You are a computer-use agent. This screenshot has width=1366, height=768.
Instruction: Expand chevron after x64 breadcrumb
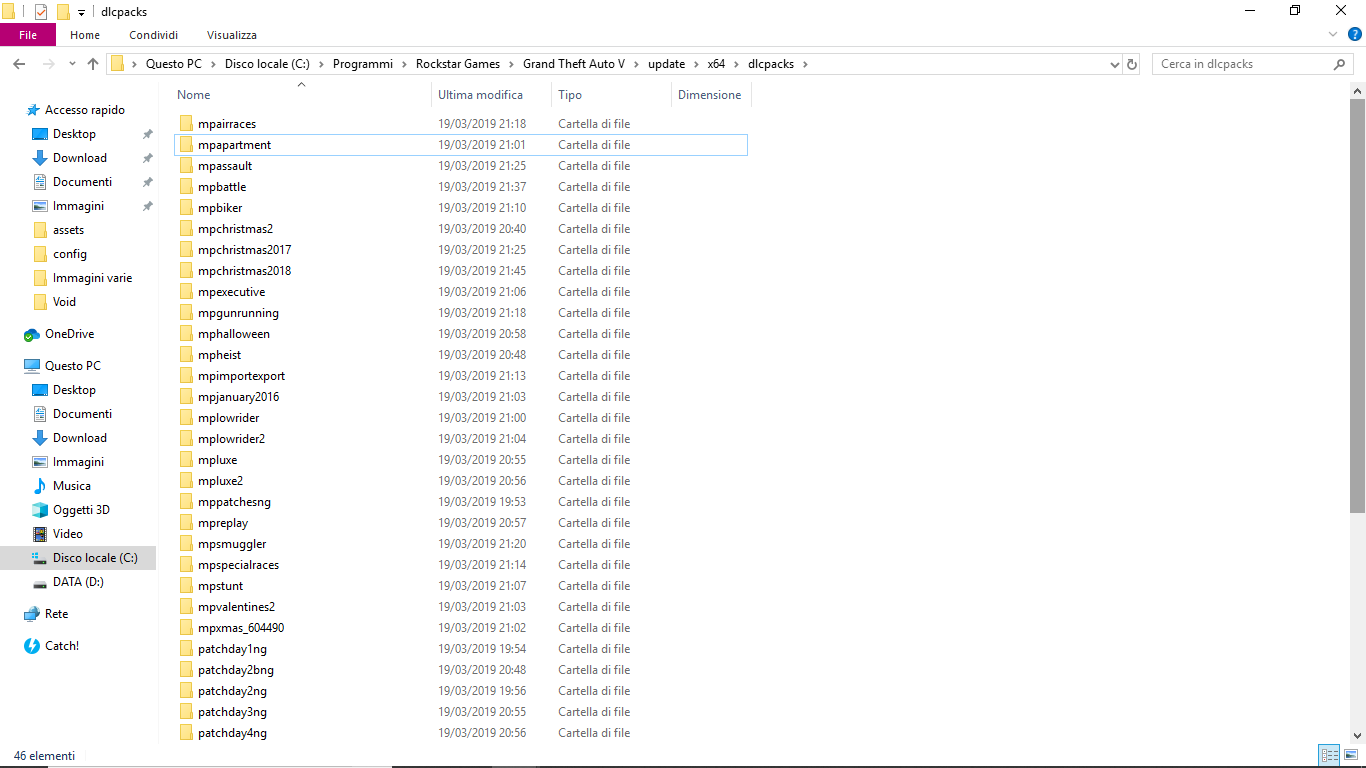pos(737,64)
